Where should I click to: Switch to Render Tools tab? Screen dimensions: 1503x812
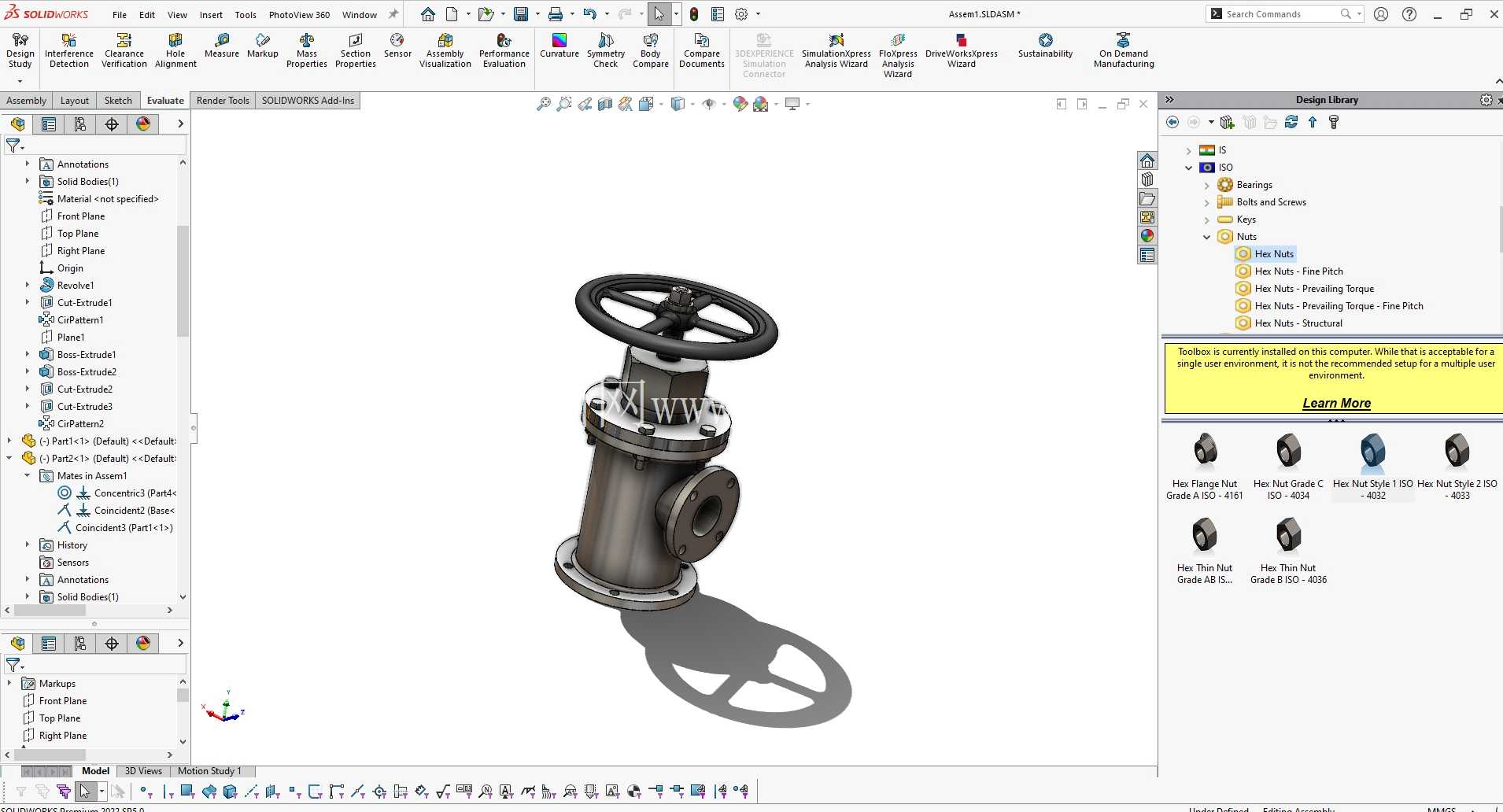pyautogui.click(x=223, y=101)
